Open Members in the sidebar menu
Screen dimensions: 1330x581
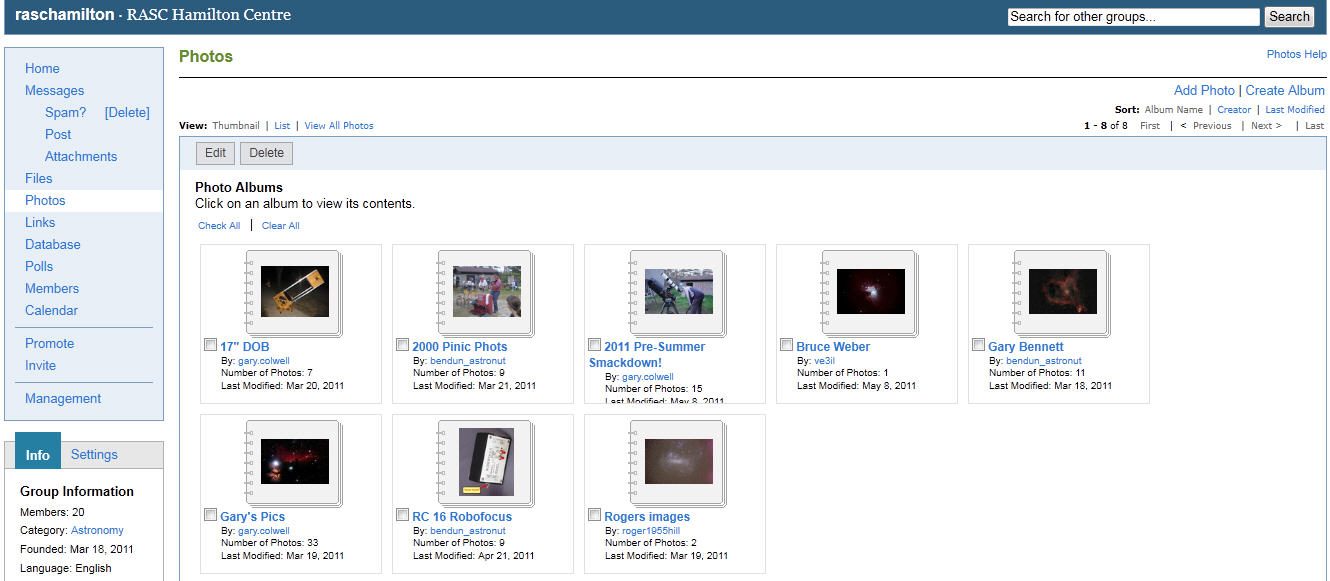[52, 288]
